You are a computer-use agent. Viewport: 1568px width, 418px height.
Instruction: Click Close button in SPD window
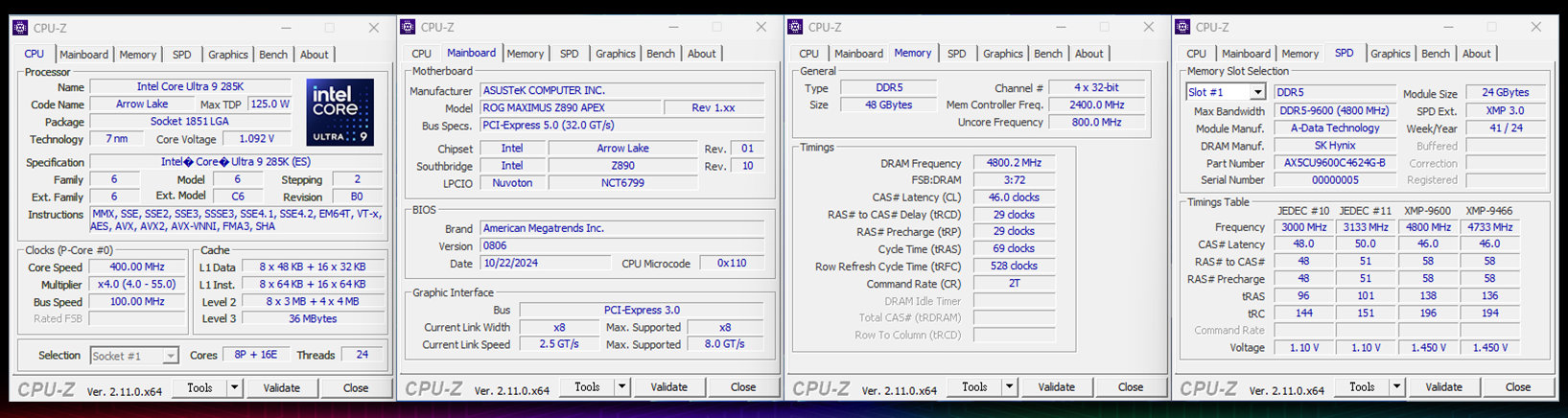[1518, 387]
